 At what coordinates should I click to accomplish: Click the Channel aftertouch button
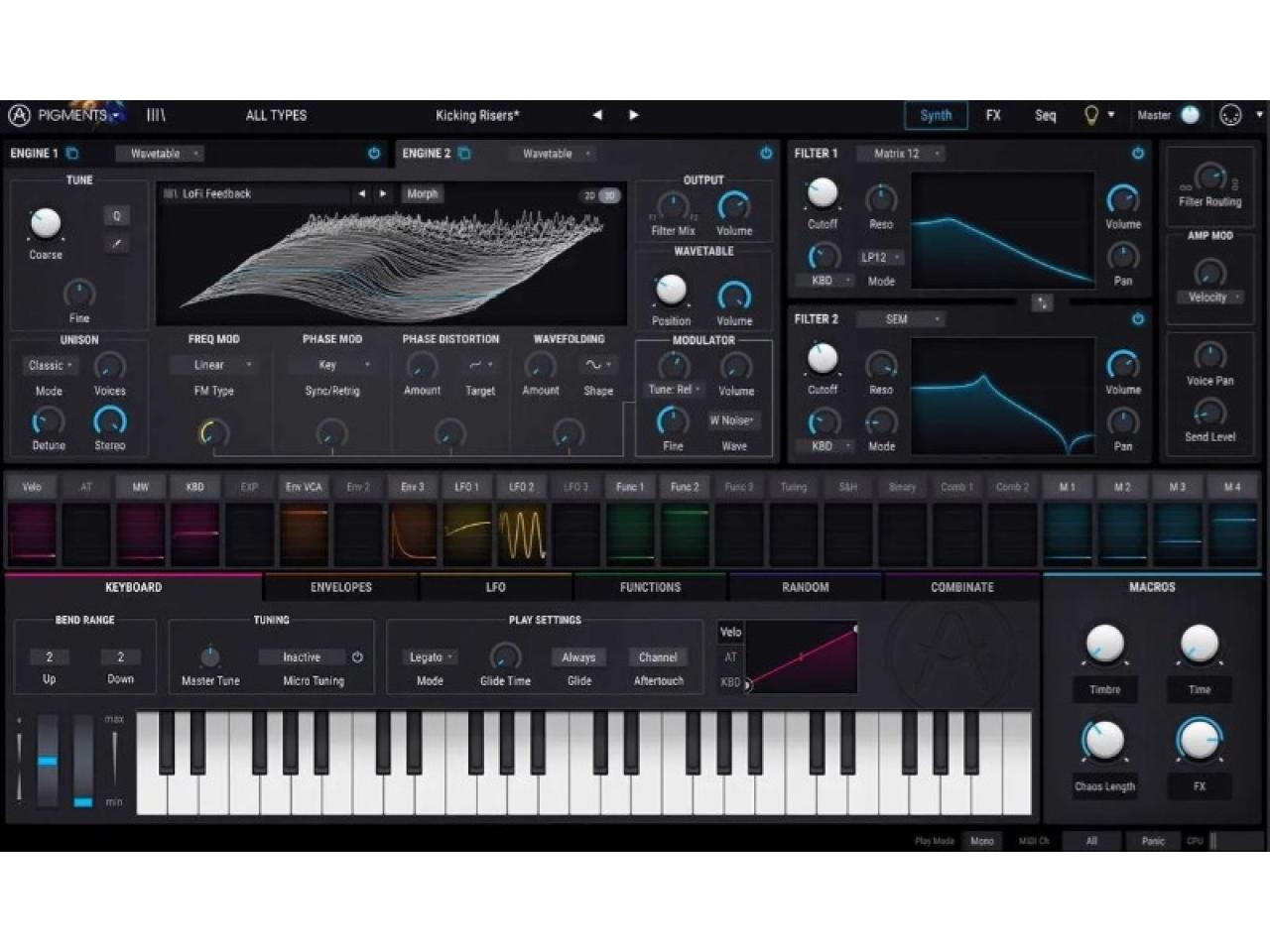(x=658, y=657)
